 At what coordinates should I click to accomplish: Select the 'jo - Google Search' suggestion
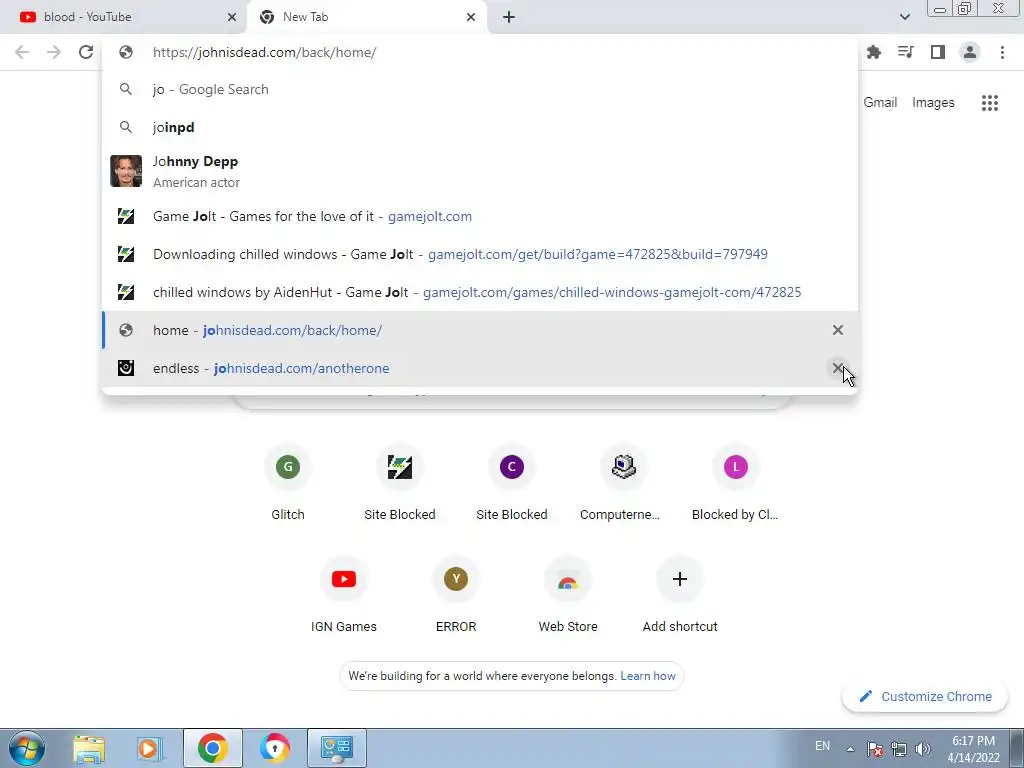click(480, 89)
